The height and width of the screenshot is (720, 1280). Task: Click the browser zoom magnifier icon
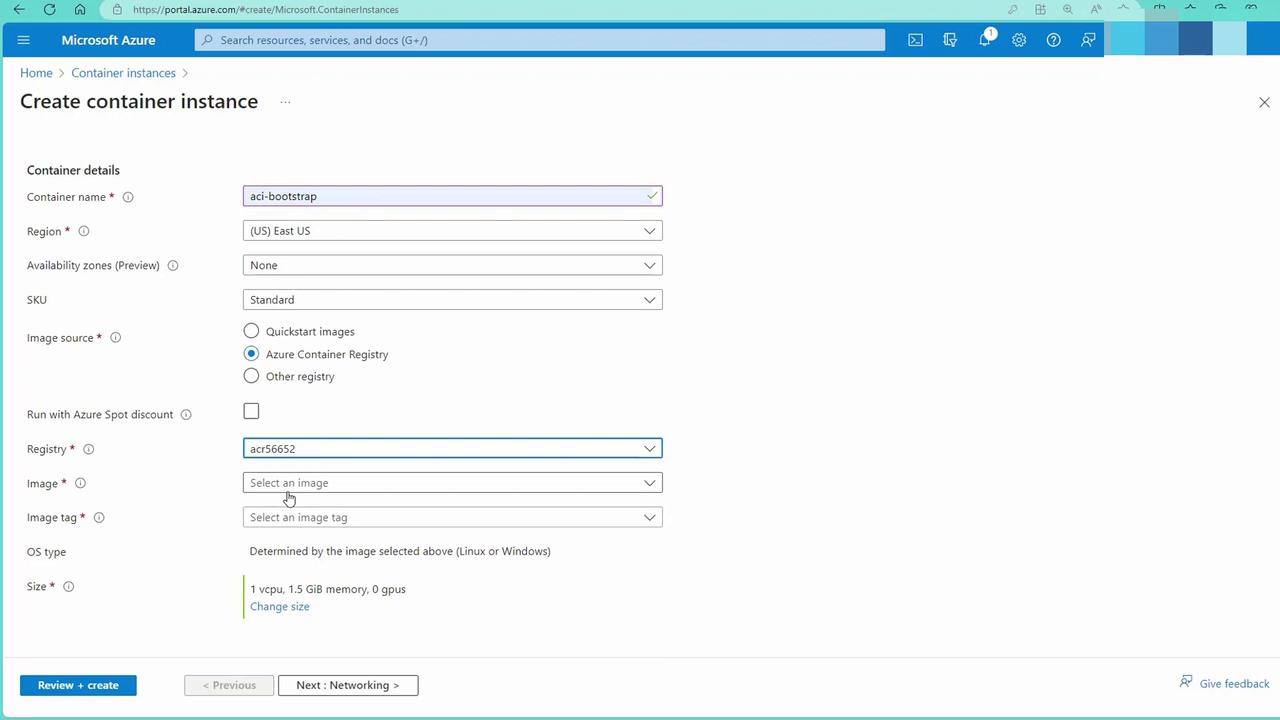[1068, 10]
